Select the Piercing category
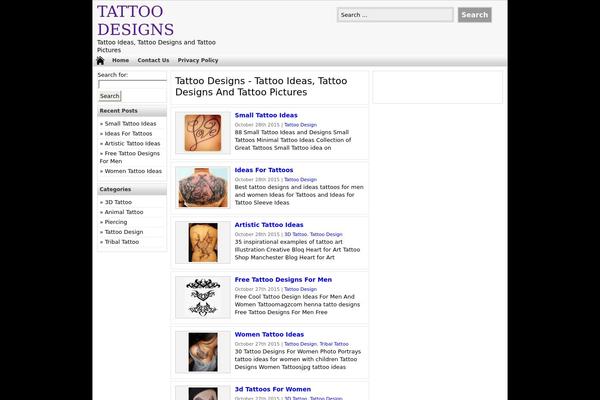This screenshot has width=600, height=400. coord(116,222)
